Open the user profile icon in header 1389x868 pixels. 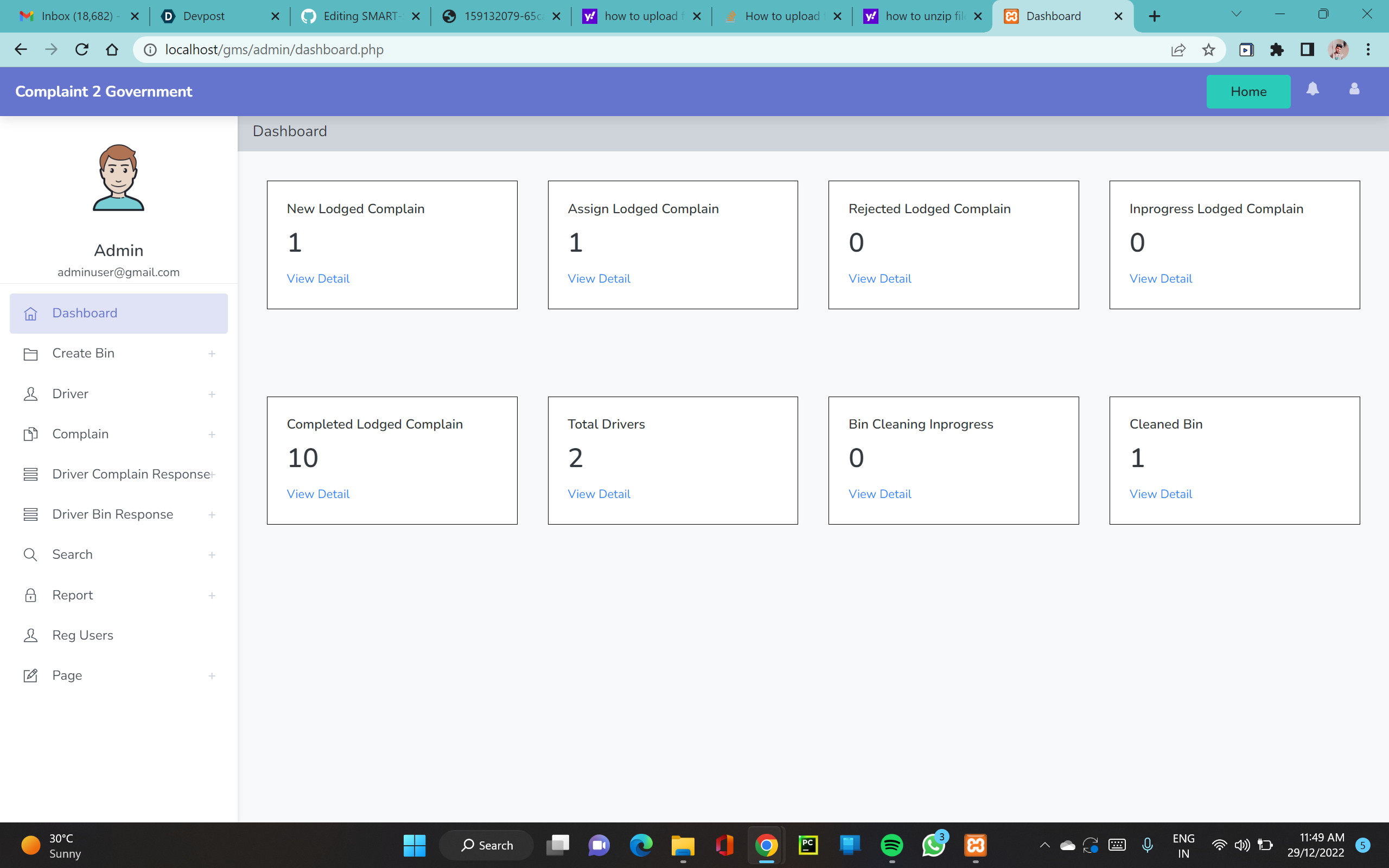click(1354, 89)
